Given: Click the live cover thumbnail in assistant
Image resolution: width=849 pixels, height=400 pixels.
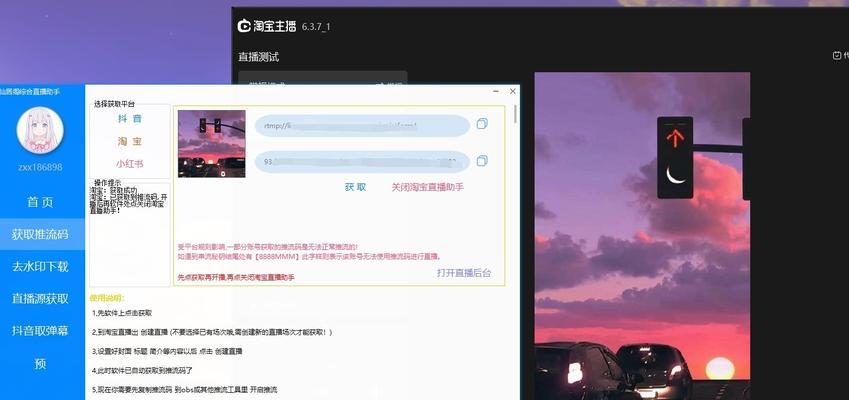Looking at the screenshot, I should tap(212, 143).
